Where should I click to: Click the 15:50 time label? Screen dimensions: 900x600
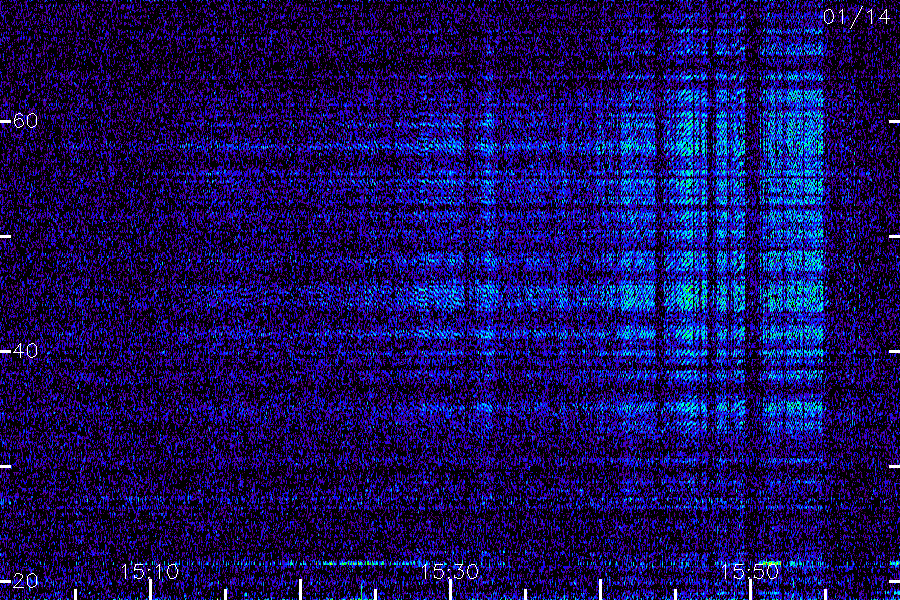point(750,571)
